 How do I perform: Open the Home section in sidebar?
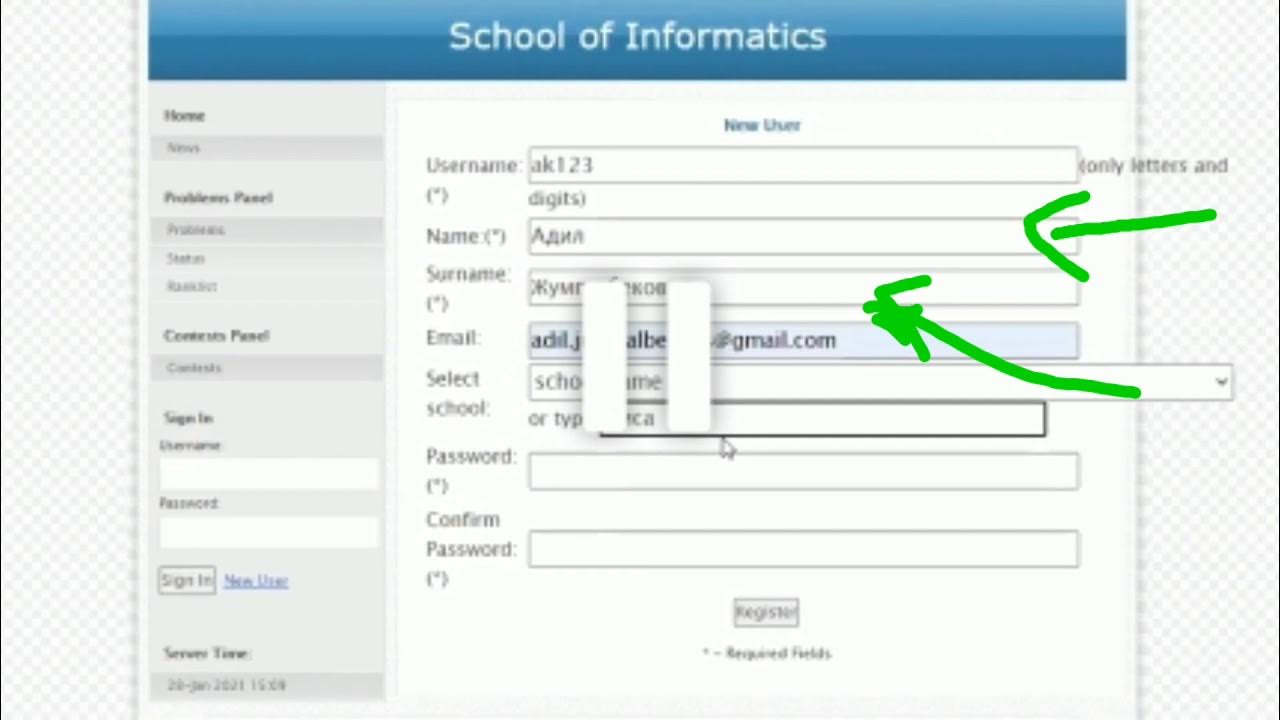pyautogui.click(x=184, y=116)
